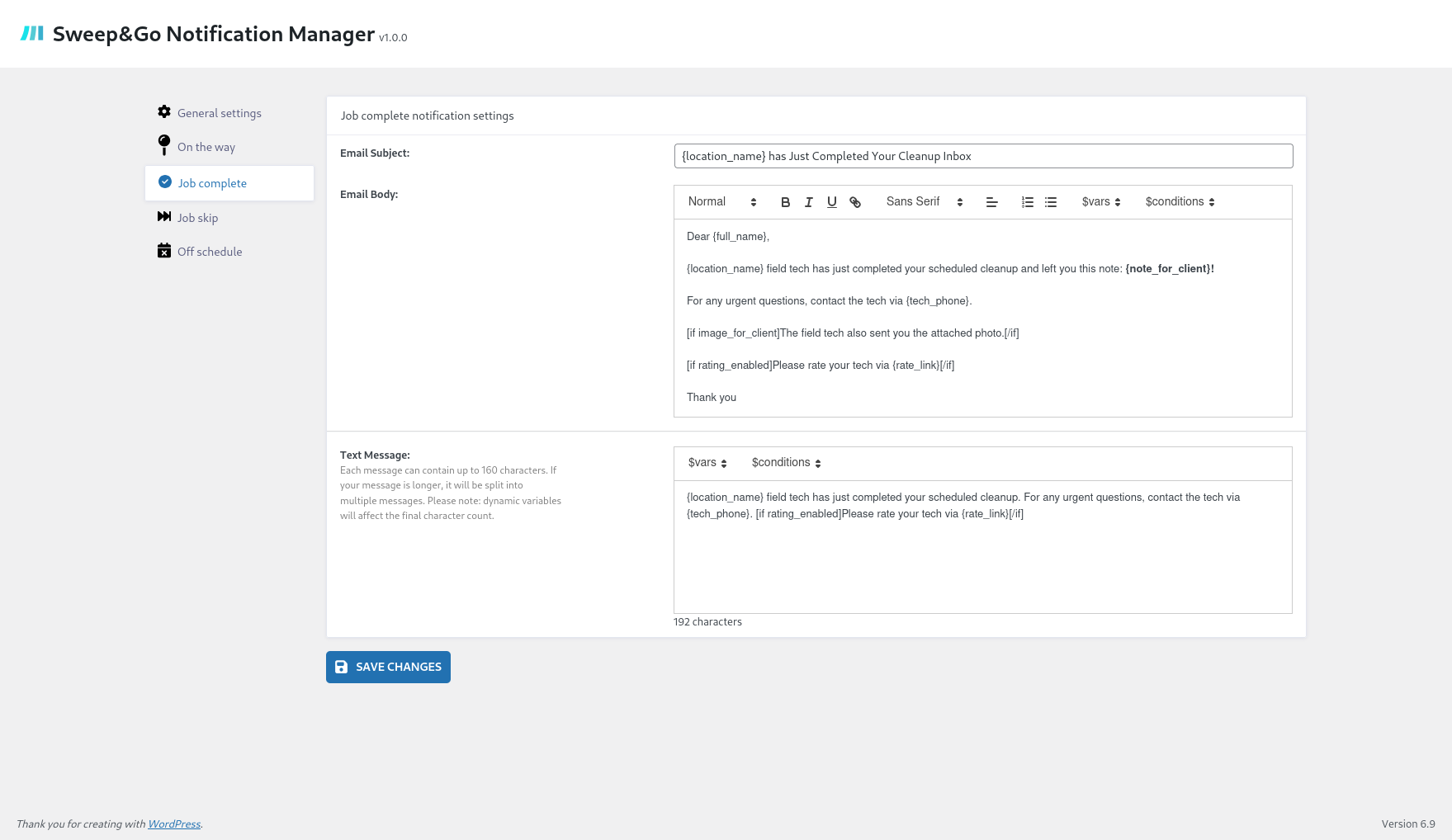
Task: Insert a hyperlink using link icon
Action: tap(855, 202)
